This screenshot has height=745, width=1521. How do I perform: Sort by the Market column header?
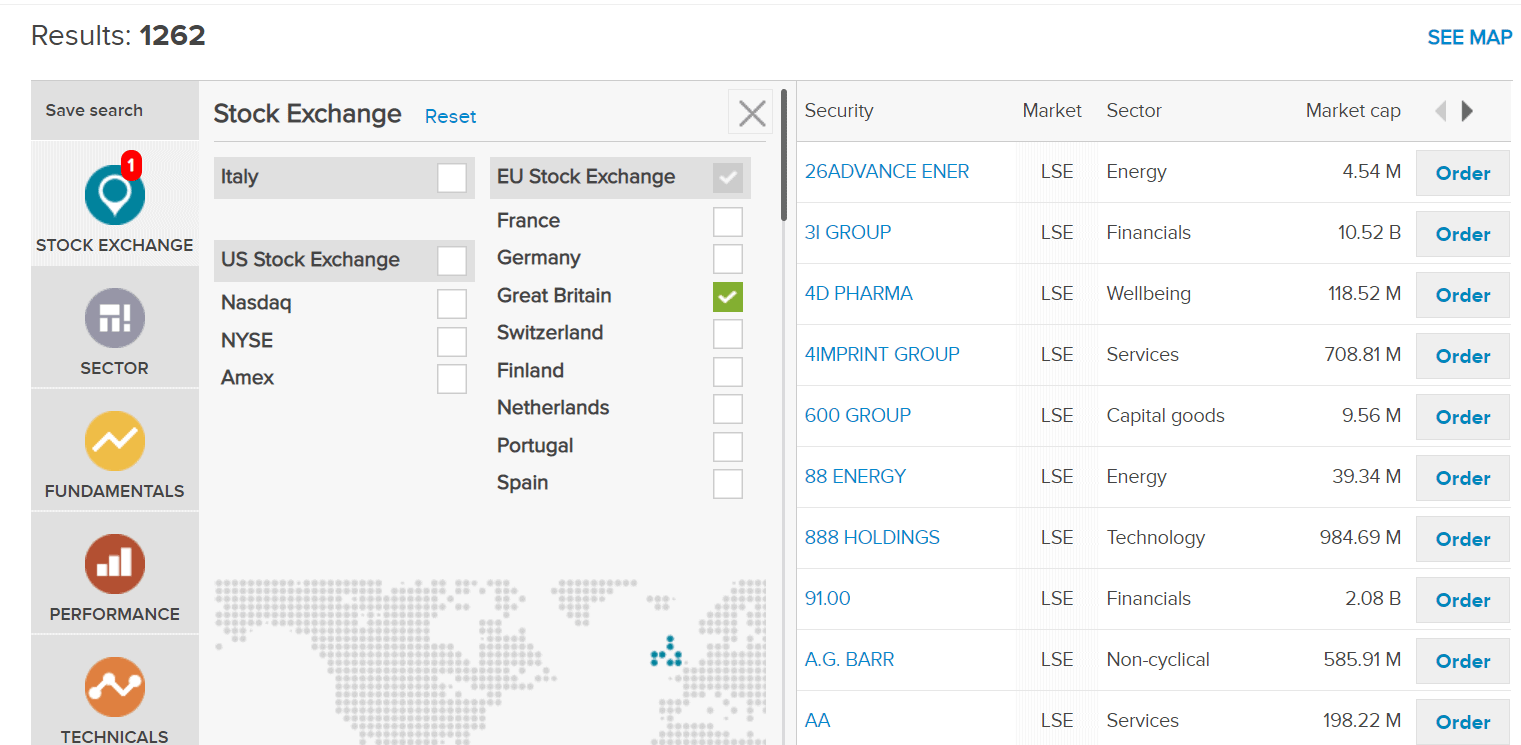(1052, 111)
